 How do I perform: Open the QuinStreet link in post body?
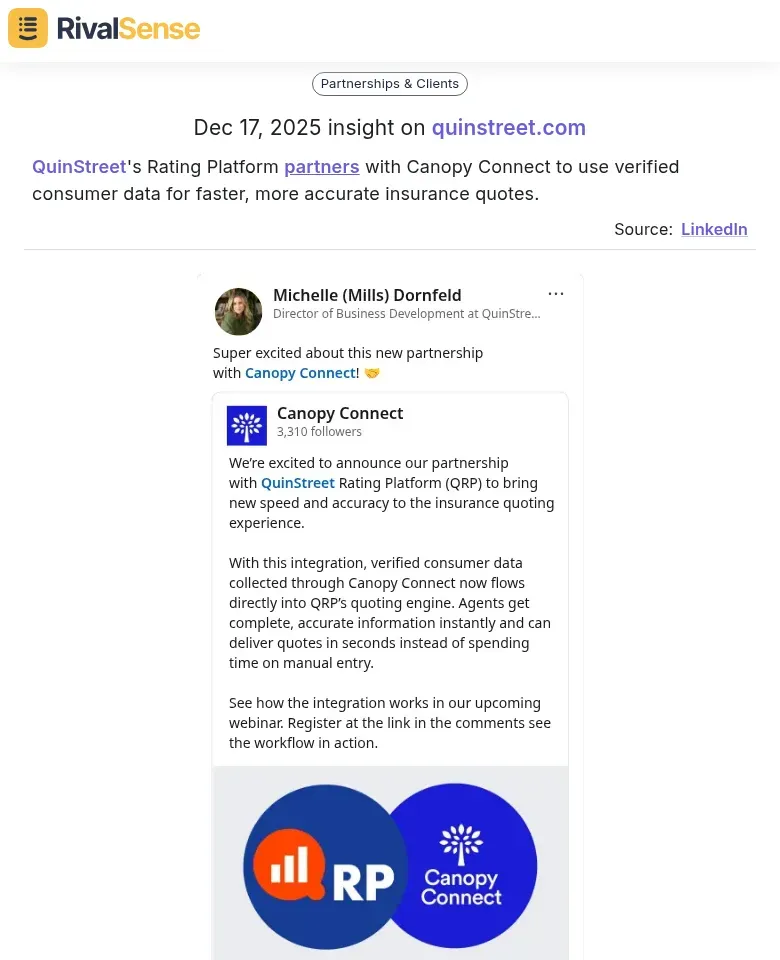pos(297,482)
